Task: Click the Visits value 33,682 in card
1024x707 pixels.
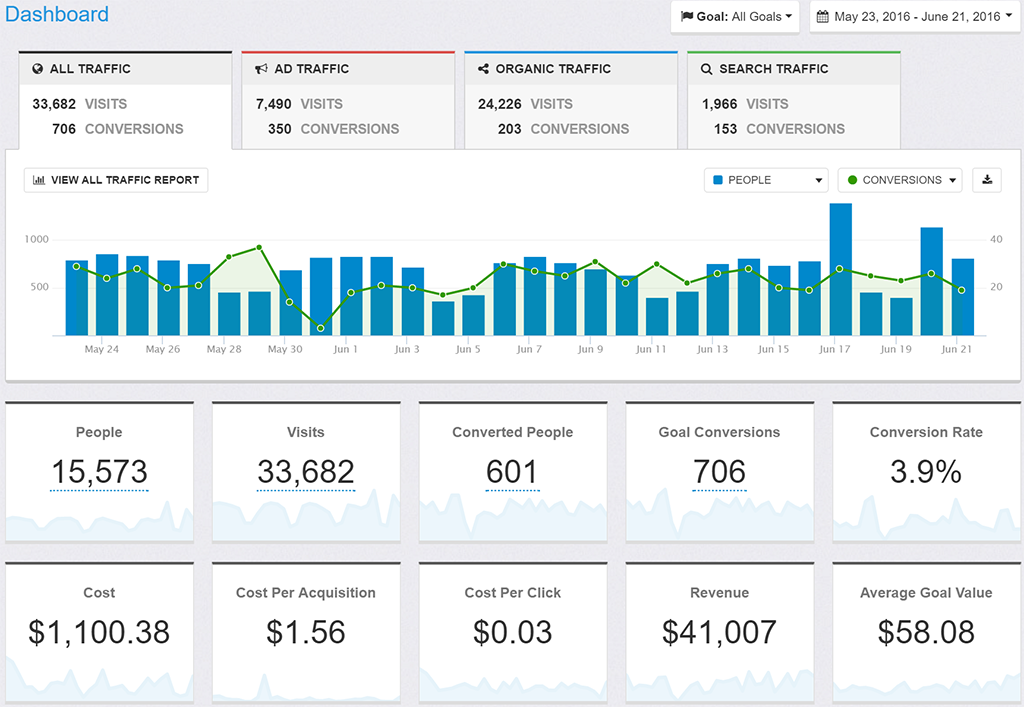Action: pos(306,472)
